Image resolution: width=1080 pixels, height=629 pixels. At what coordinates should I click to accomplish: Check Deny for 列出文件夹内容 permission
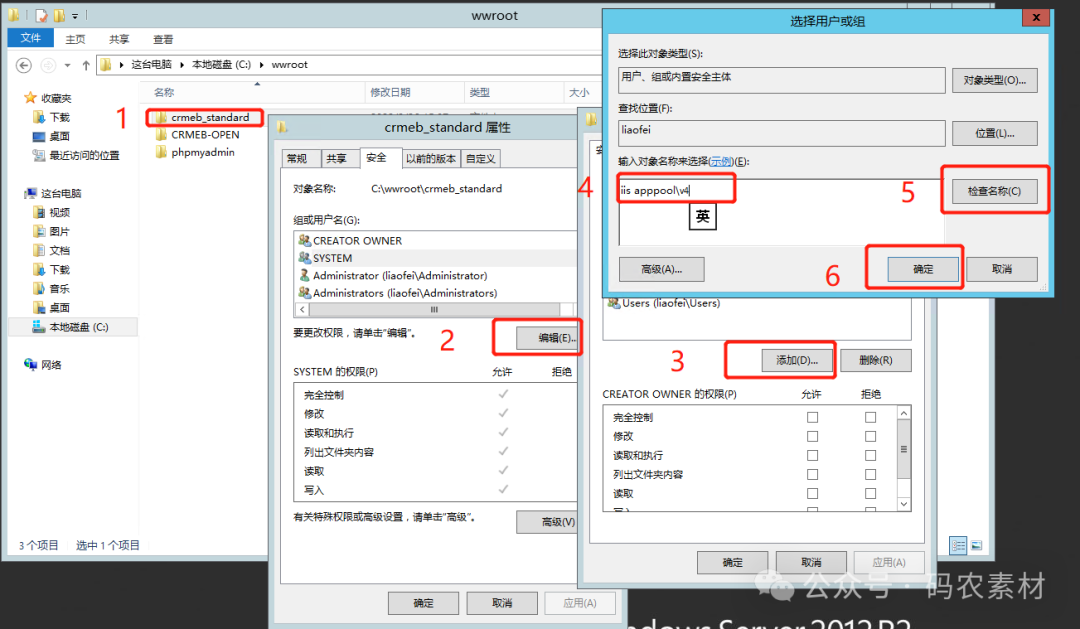[x=871, y=475]
